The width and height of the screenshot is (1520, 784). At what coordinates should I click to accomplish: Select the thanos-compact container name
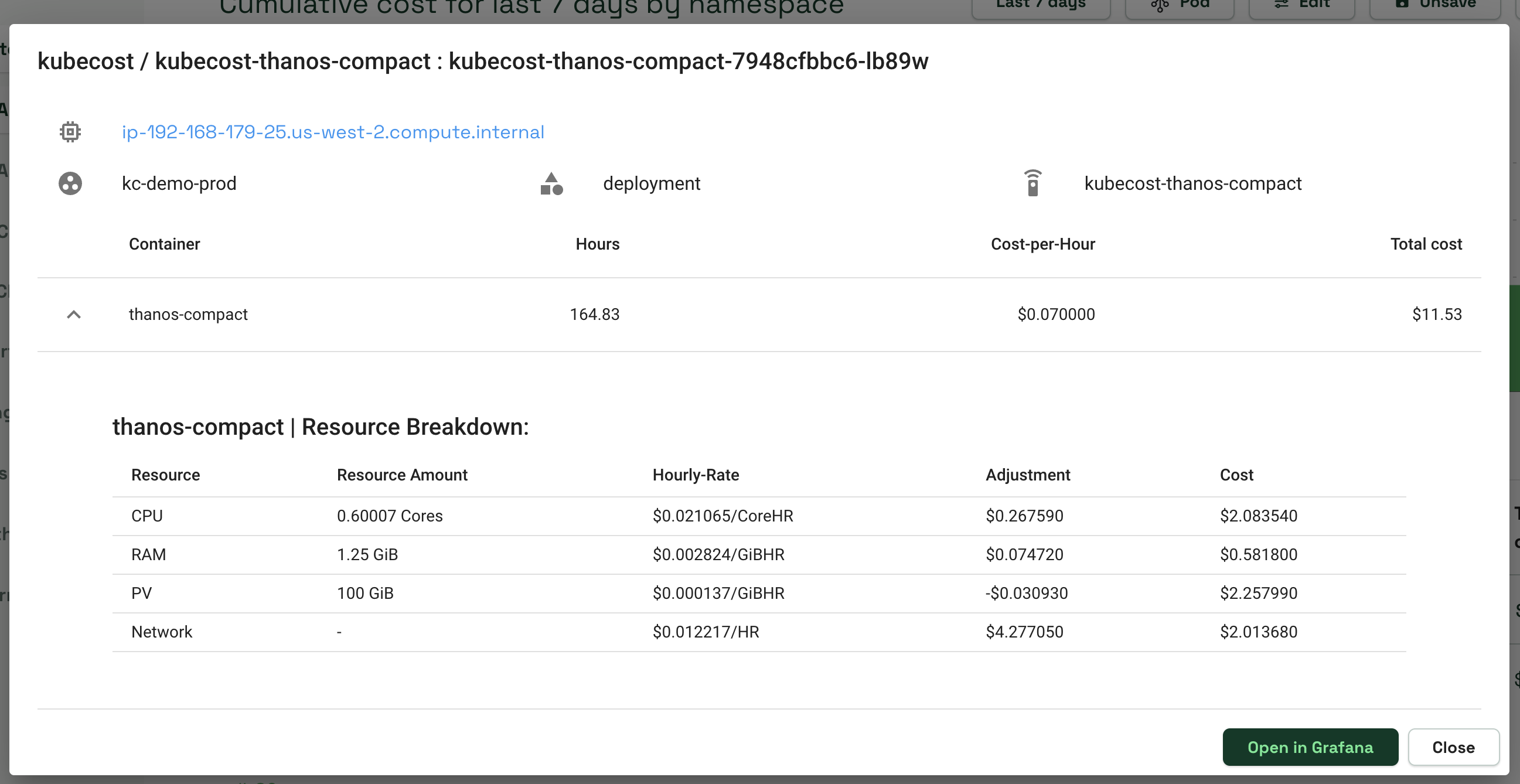point(188,315)
